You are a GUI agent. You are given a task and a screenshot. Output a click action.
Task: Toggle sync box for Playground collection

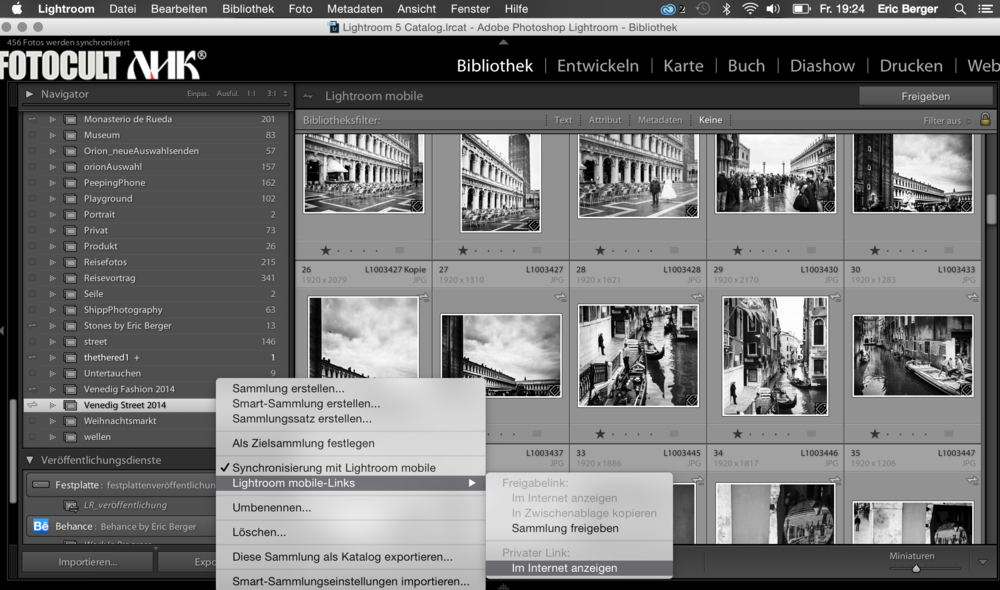pyautogui.click(x=32, y=199)
